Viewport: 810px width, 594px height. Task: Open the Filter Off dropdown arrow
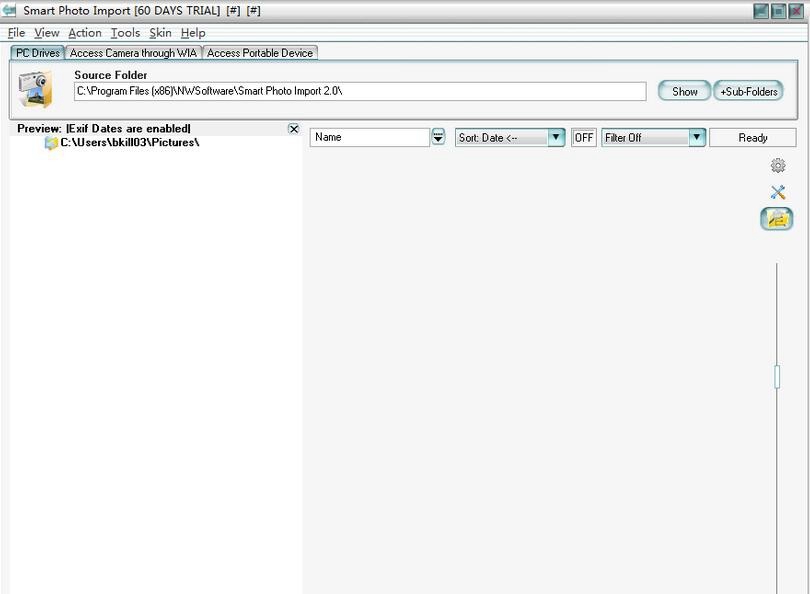696,137
